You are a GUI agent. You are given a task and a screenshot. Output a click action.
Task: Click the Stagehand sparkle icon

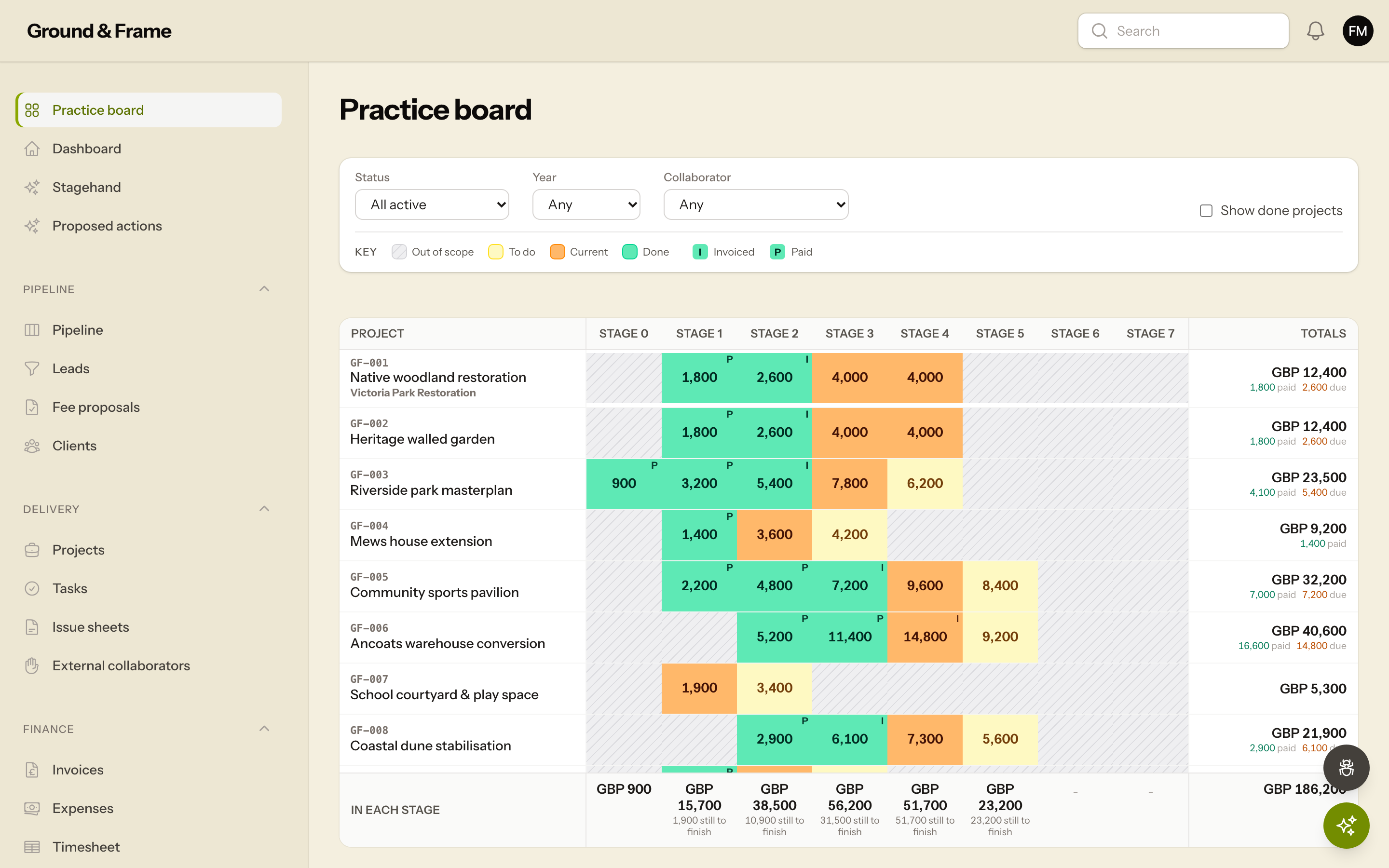(32, 187)
